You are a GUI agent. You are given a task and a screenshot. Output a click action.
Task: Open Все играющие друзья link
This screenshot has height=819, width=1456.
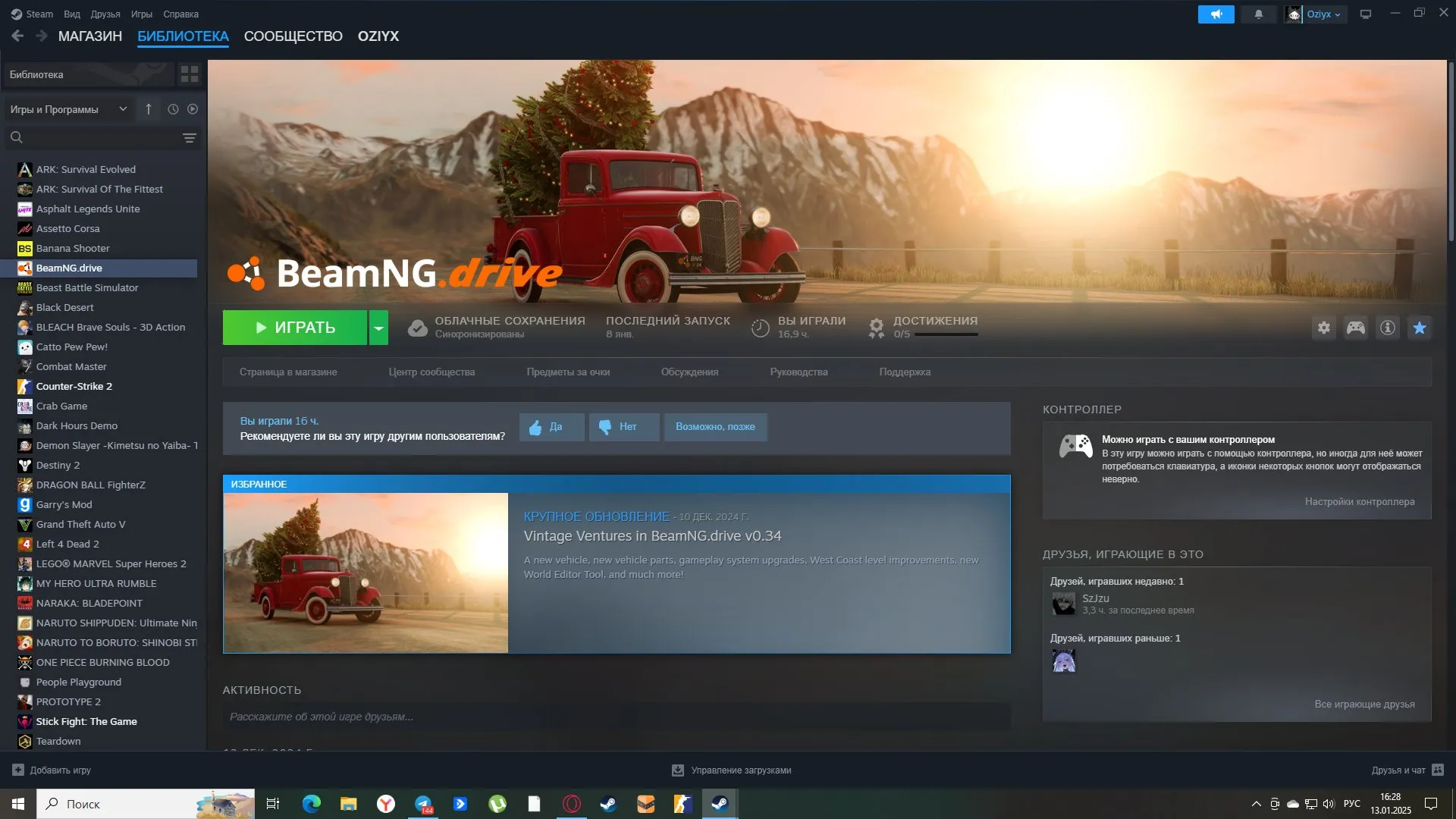point(1364,704)
